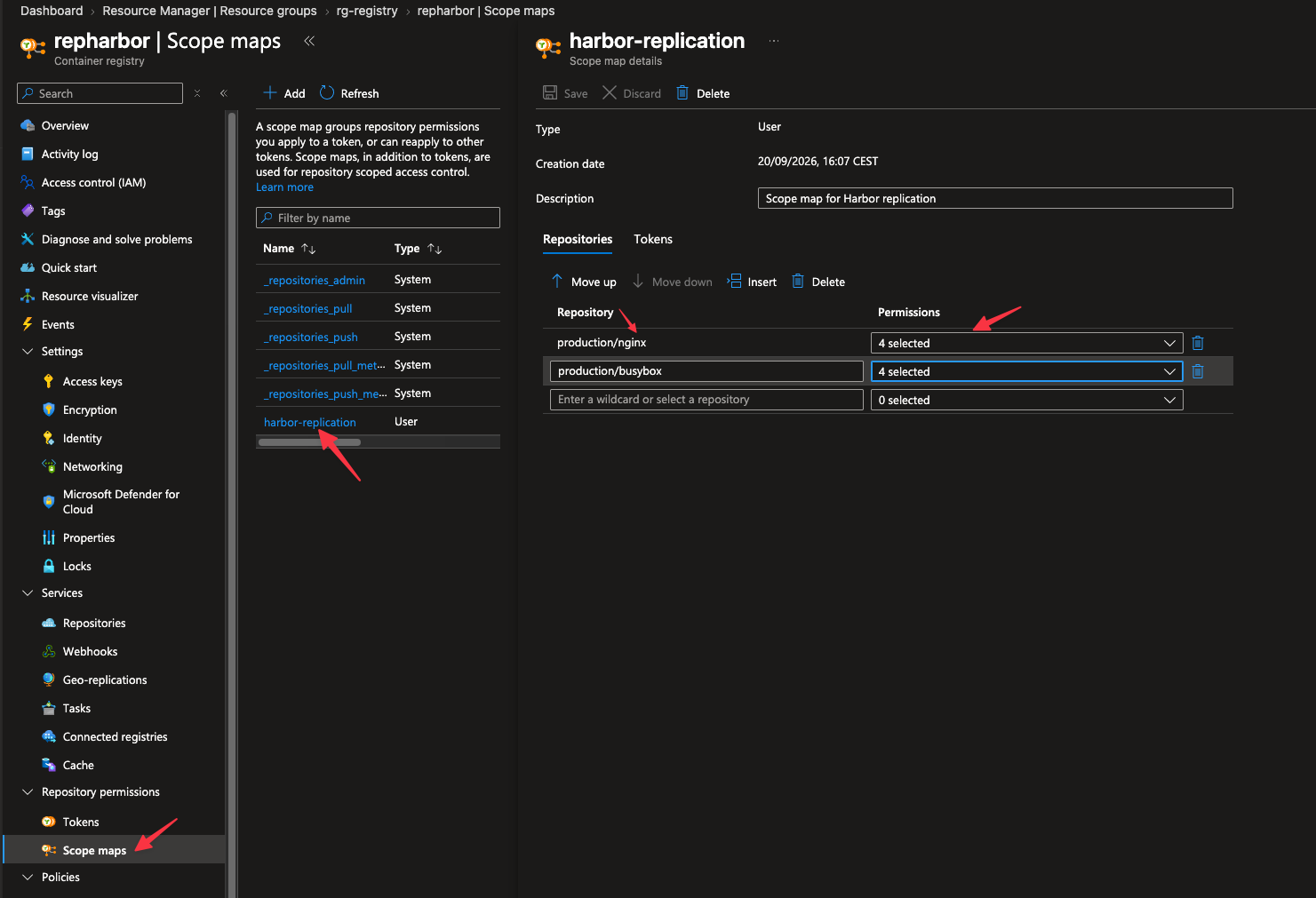1316x898 pixels.
Task: Insert a repository row
Action: (752, 282)
